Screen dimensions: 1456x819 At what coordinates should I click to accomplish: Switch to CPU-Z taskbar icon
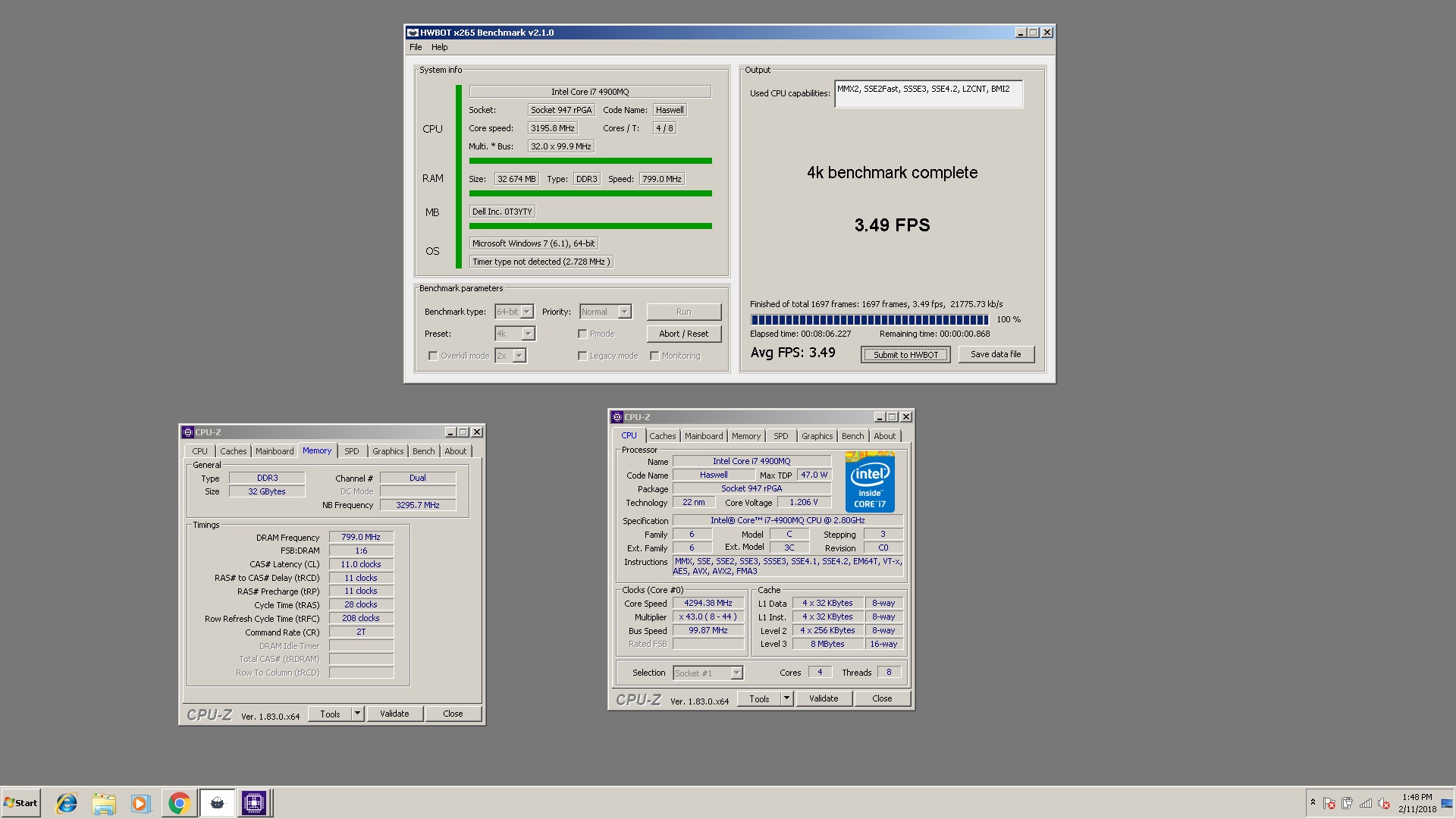pyautogui.click(x=254, y=803)
